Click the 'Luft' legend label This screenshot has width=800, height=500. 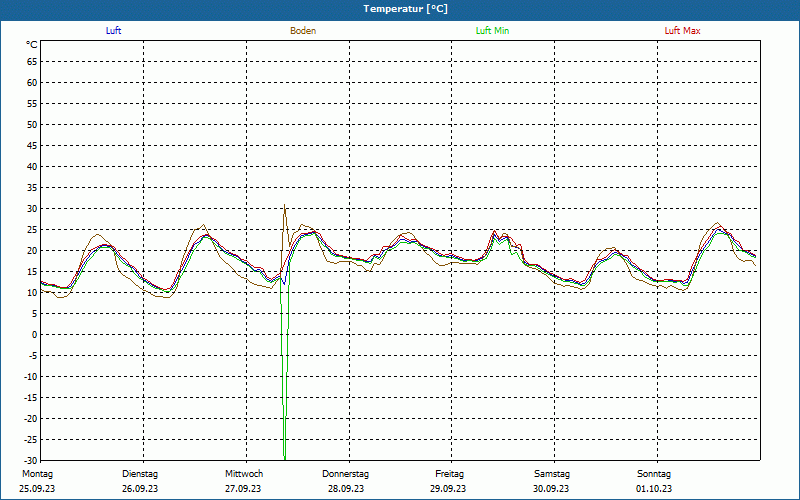pos(113,31)
